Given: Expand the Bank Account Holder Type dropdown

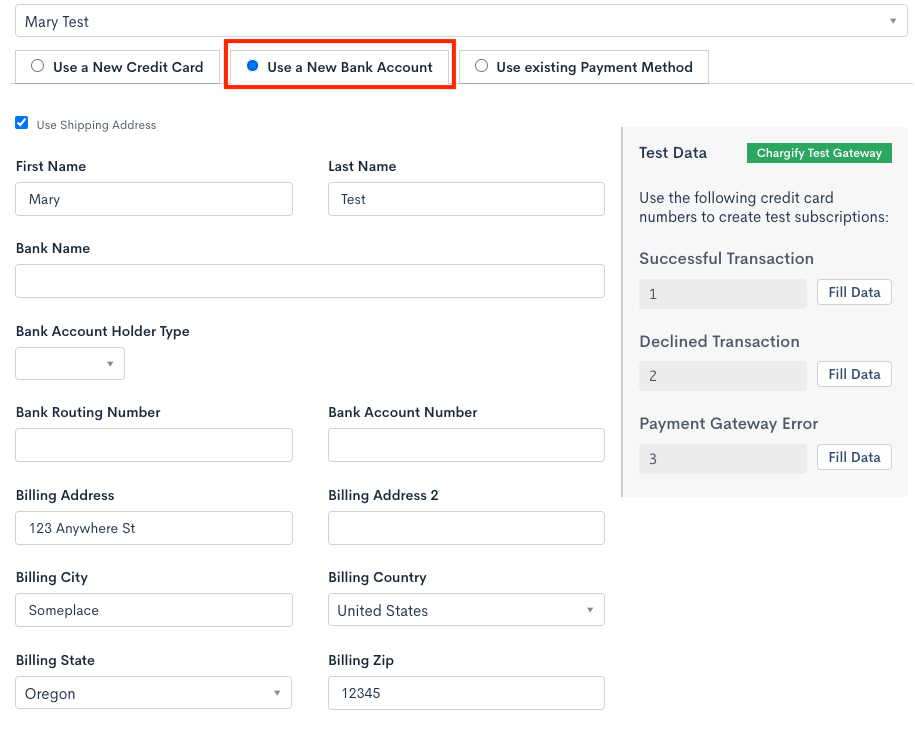Looking at the screenshot, I should 70,364.
